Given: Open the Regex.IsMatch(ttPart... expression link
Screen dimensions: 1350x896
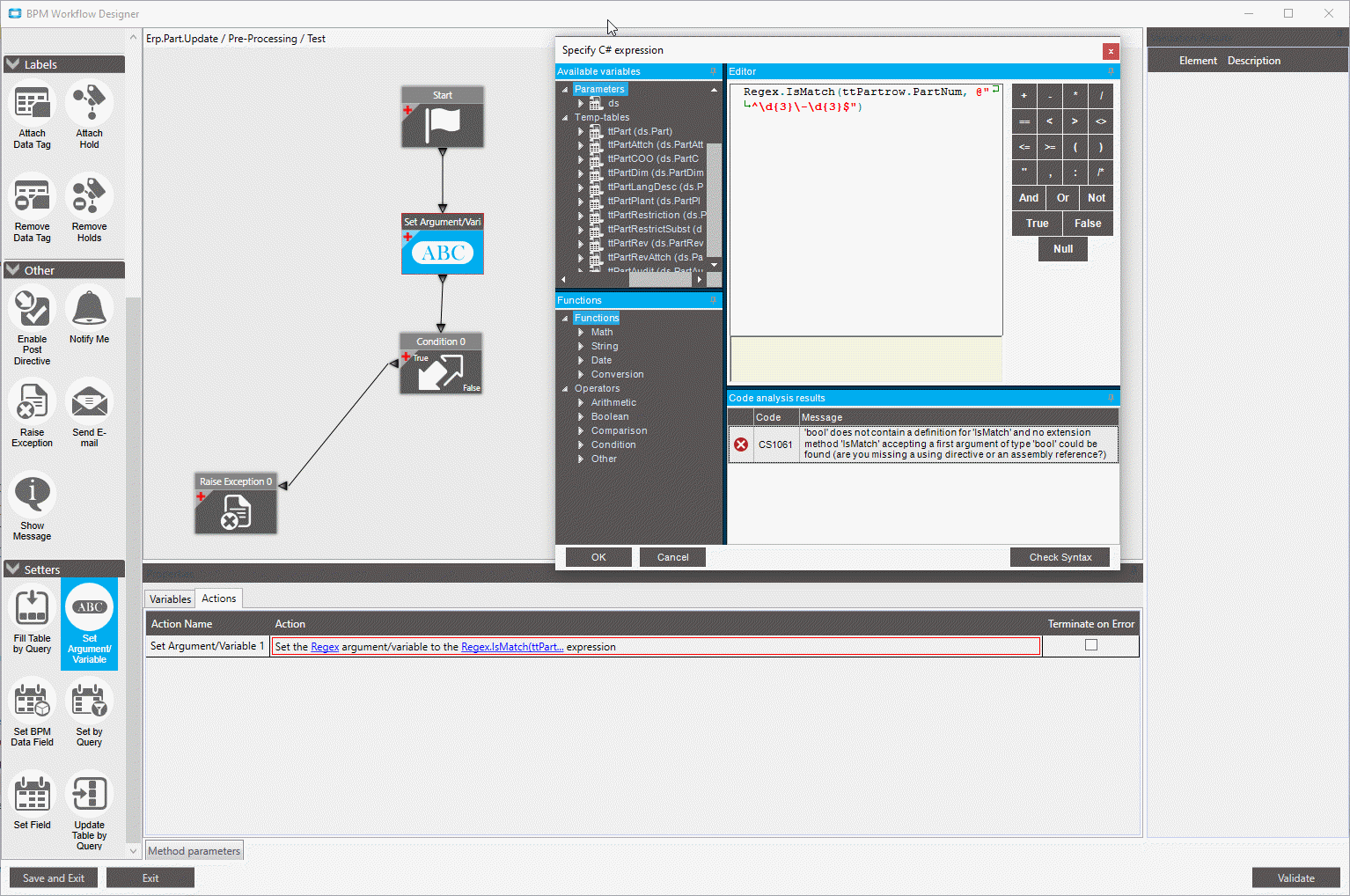Looking at the screenshot, I should pos(512,647).
